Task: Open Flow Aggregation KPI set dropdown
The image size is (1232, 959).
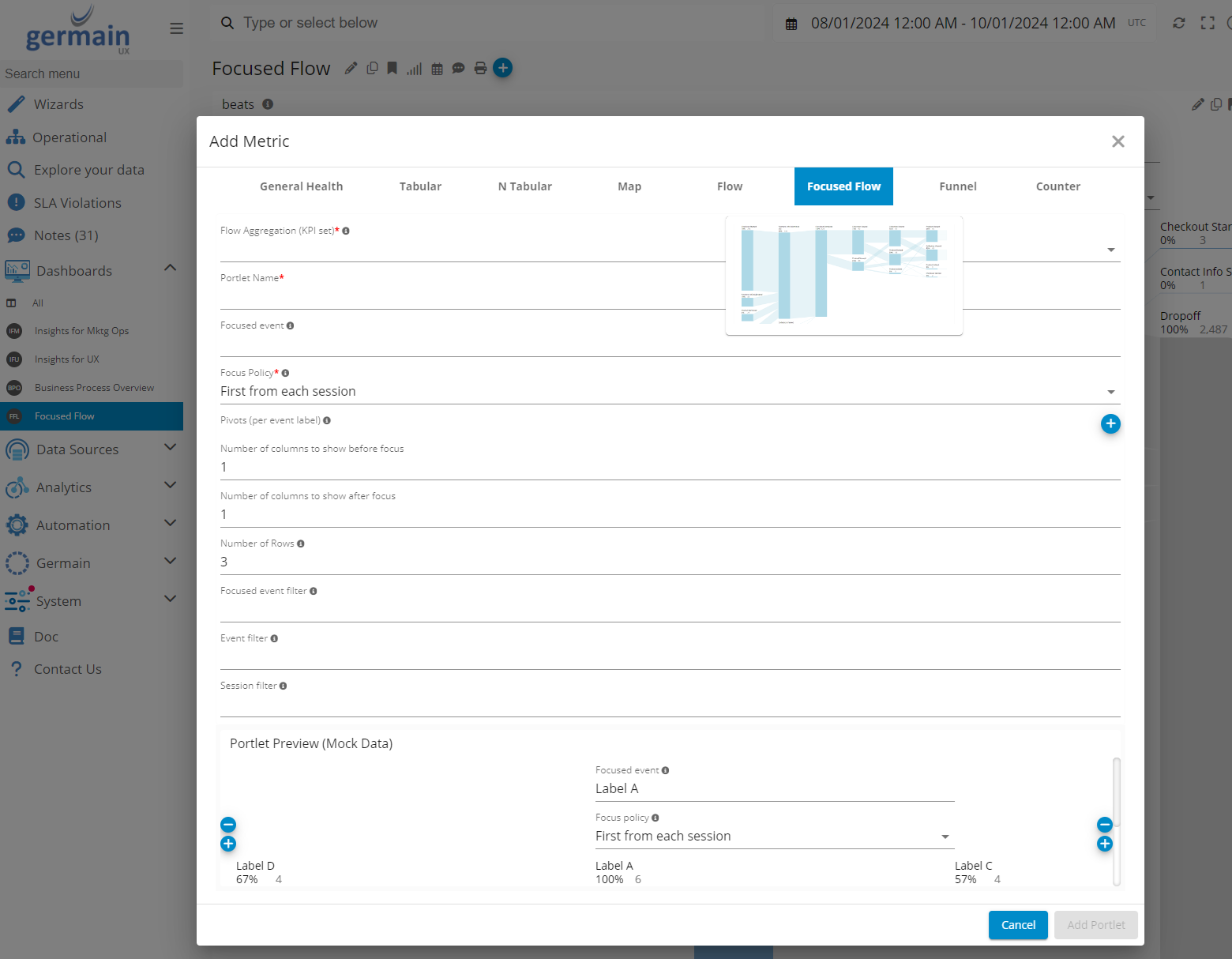Action: coord(1110,250)
